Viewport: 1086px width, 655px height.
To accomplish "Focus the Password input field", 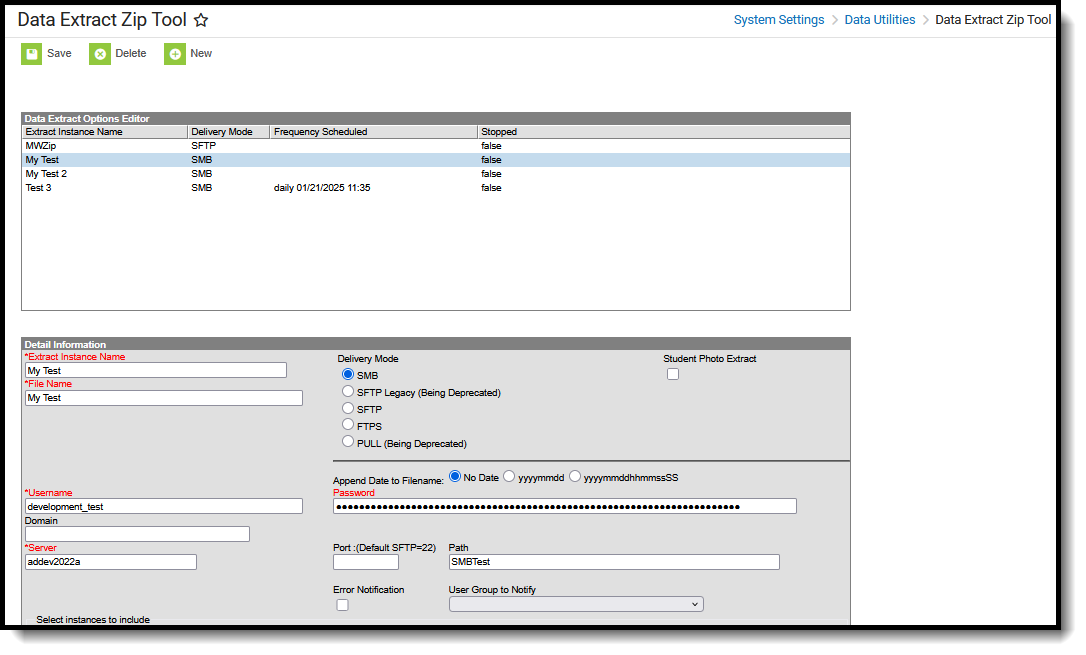I will coord(564,506).
